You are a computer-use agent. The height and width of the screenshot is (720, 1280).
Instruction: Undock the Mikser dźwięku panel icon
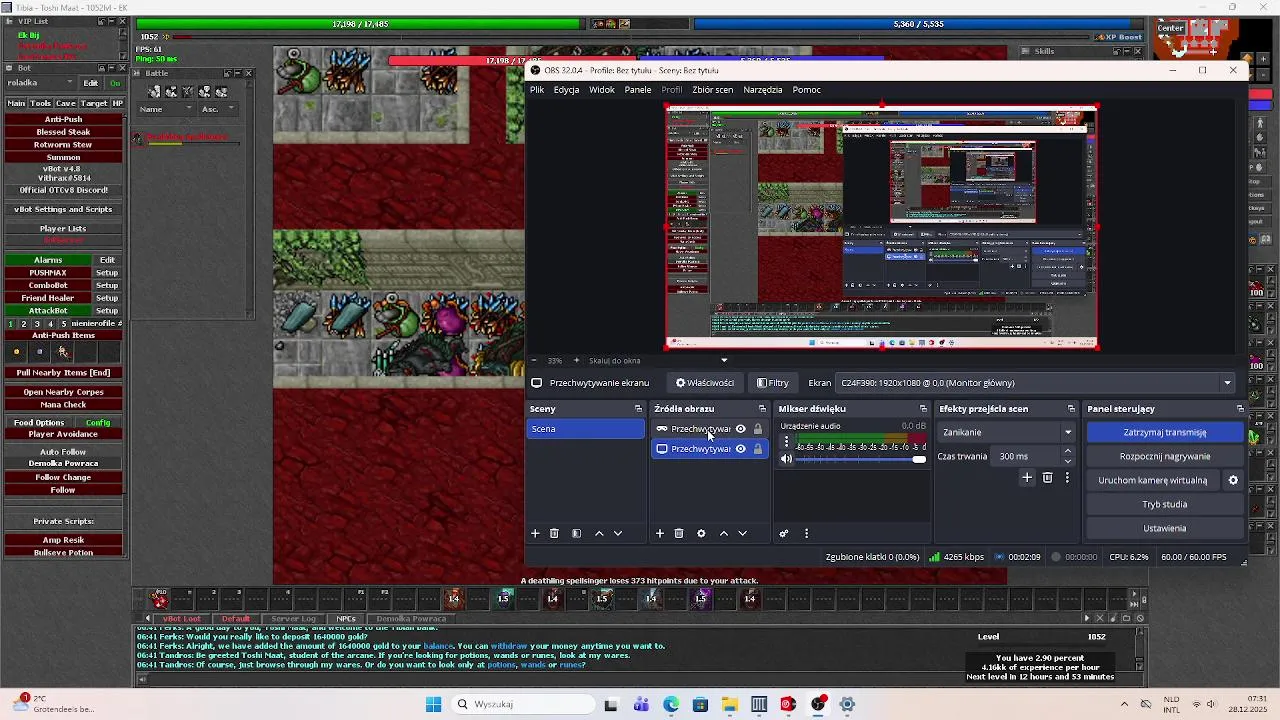pyautogui.click(x=923, y=409)
